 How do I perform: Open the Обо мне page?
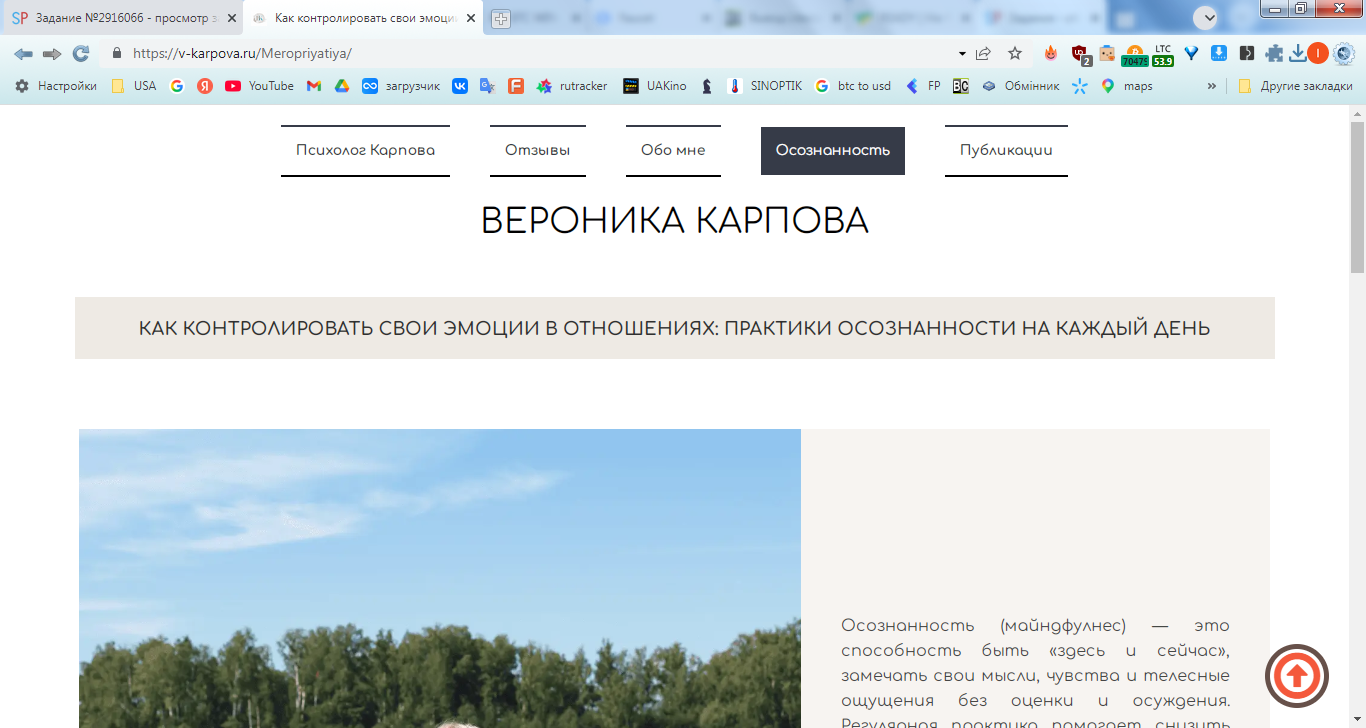coord(673,151)
